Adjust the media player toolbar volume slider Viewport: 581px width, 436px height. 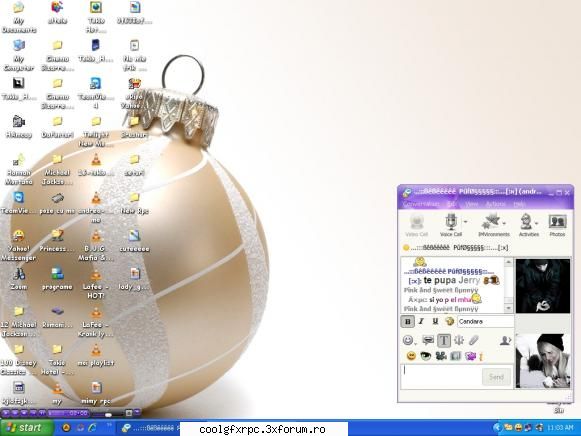[108, 414]
